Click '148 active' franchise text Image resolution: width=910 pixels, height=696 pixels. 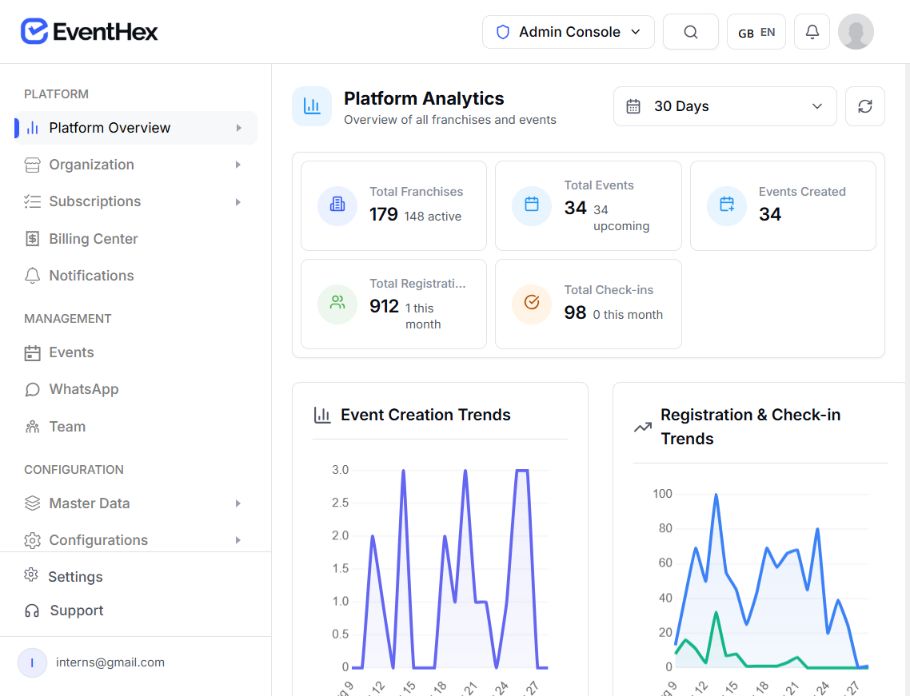pos(433,217)
